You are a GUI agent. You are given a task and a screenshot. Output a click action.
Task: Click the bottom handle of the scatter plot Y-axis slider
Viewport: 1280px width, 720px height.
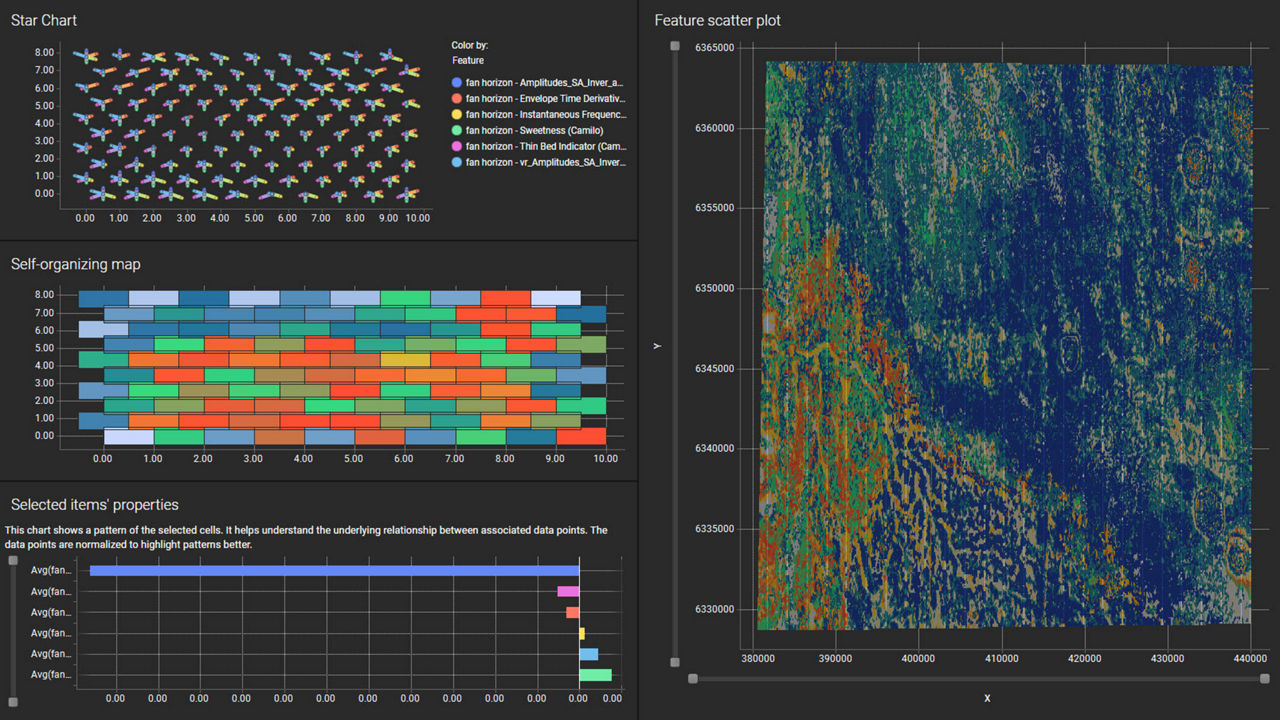(675, 662)
